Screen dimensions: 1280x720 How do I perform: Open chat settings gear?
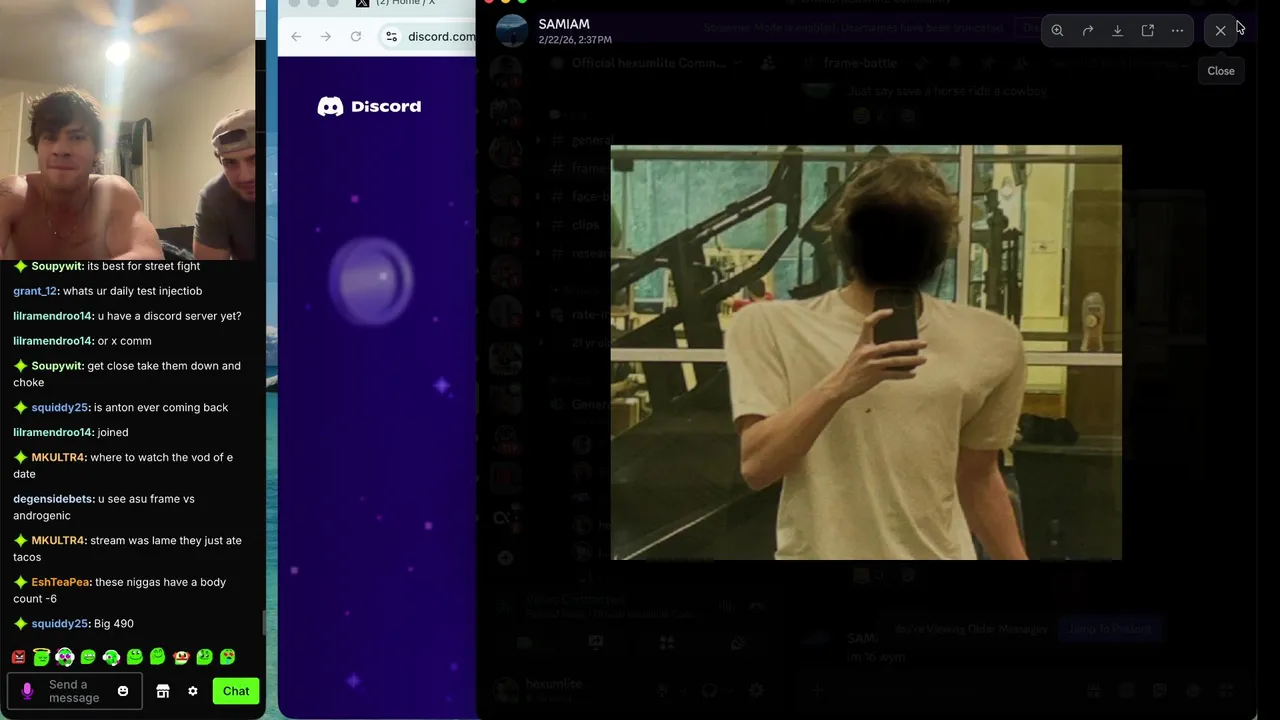point(193,691)
